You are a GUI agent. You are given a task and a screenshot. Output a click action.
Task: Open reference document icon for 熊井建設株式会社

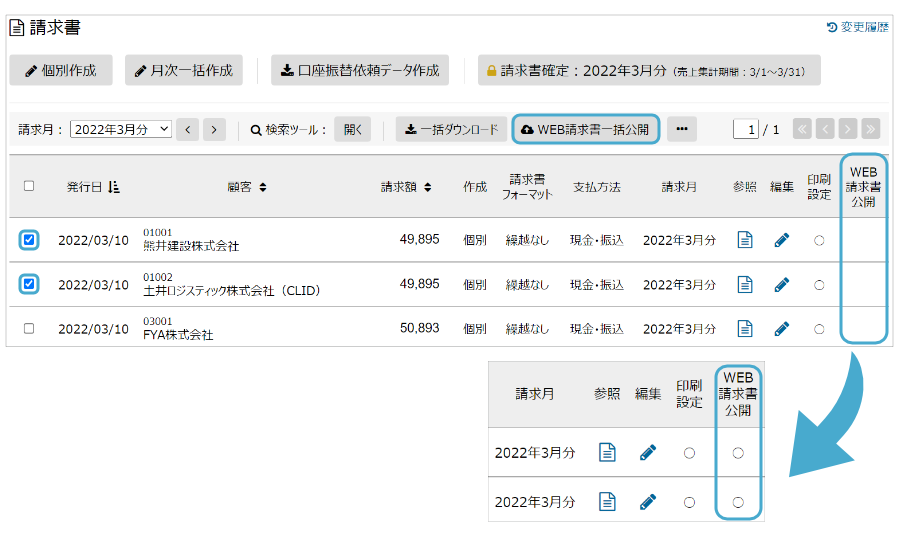point(744,240)
